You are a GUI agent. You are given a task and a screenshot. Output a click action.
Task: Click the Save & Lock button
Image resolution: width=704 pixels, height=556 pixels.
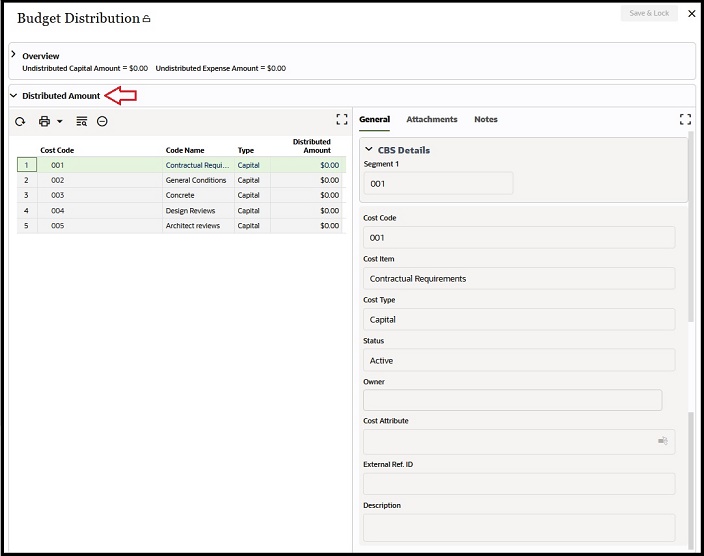pos(649,13)
